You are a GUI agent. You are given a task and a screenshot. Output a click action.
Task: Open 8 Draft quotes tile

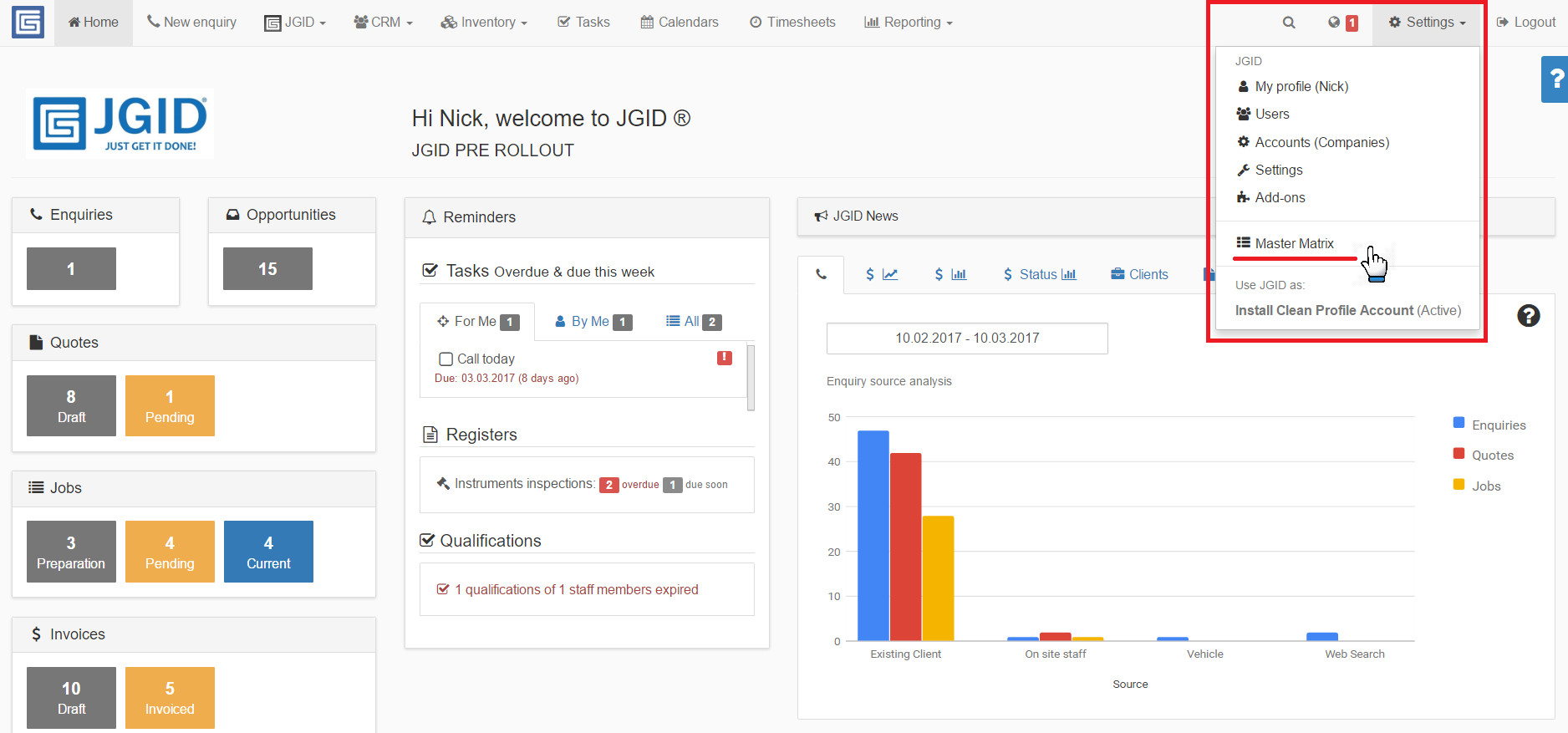(71, 406)
